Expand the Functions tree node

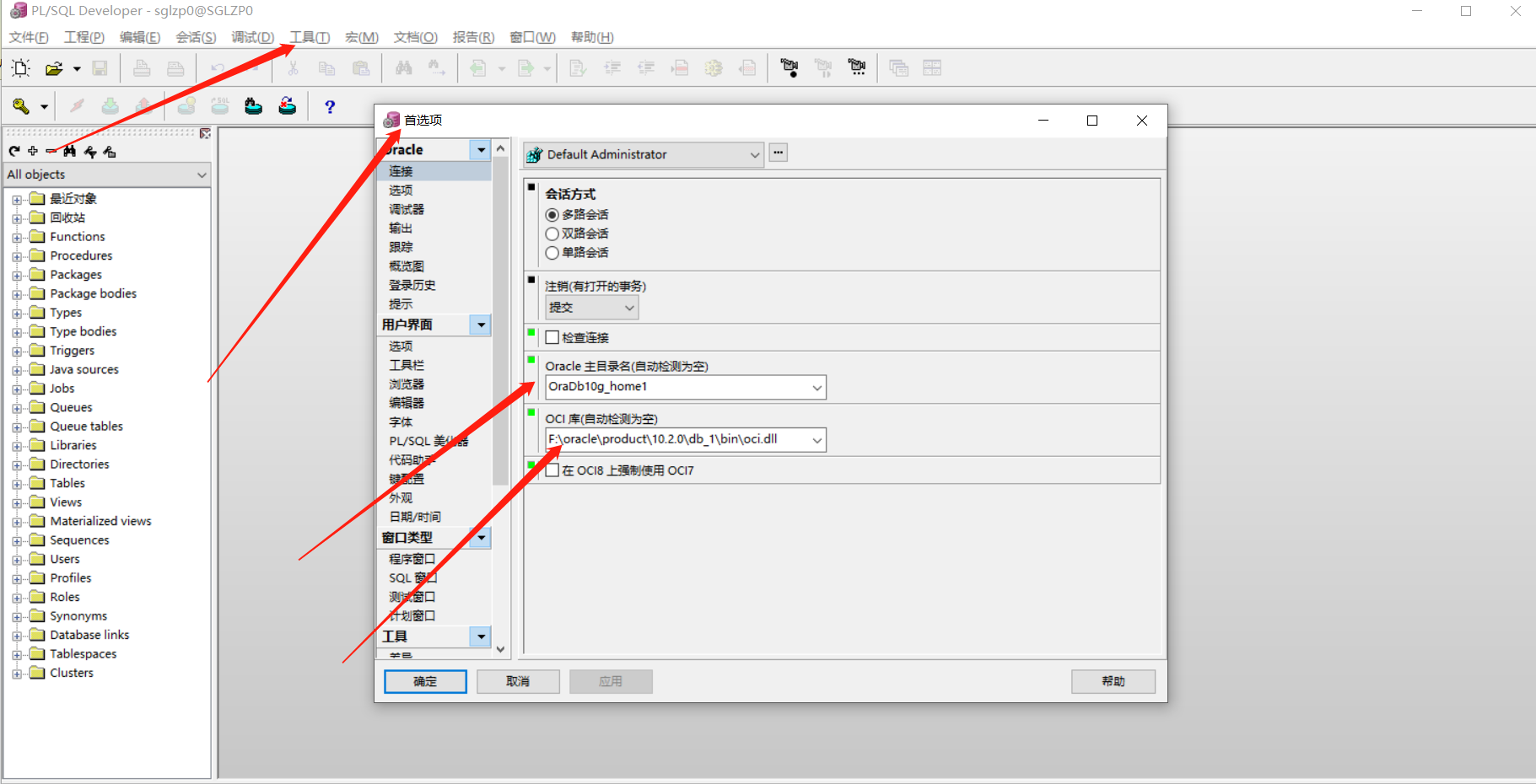[x=17, y=238]
